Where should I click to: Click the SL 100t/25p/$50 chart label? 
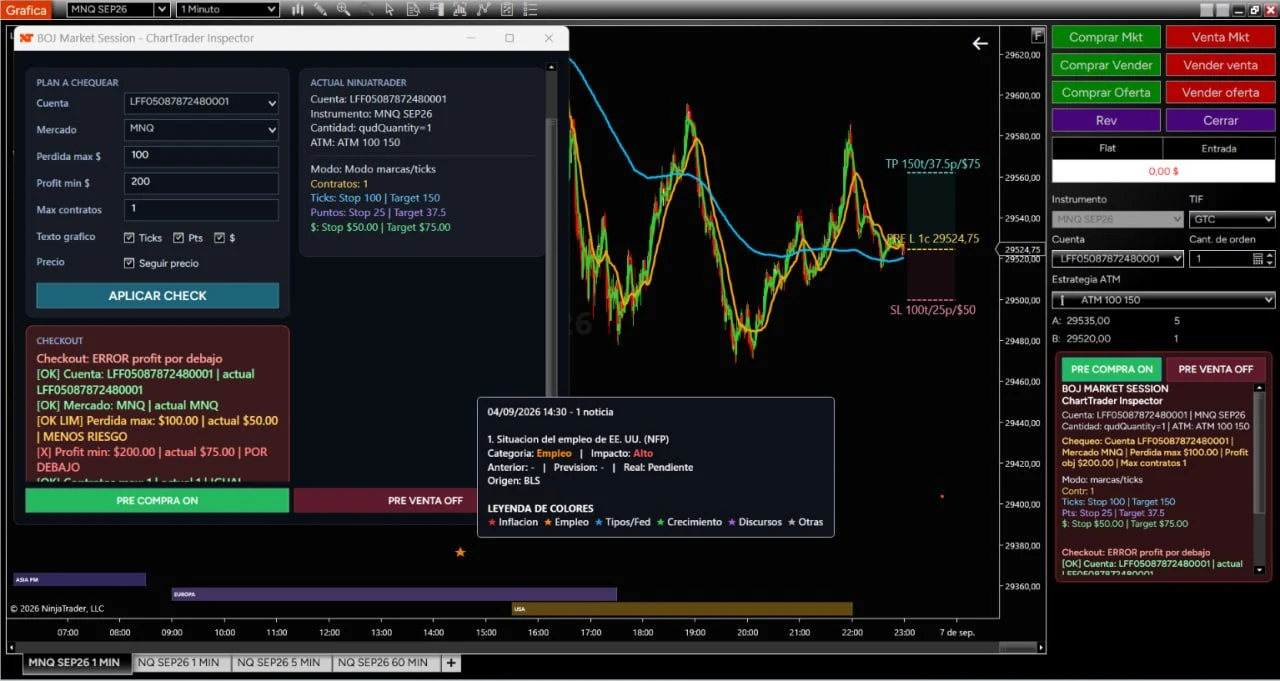click(x=932, y=310)
